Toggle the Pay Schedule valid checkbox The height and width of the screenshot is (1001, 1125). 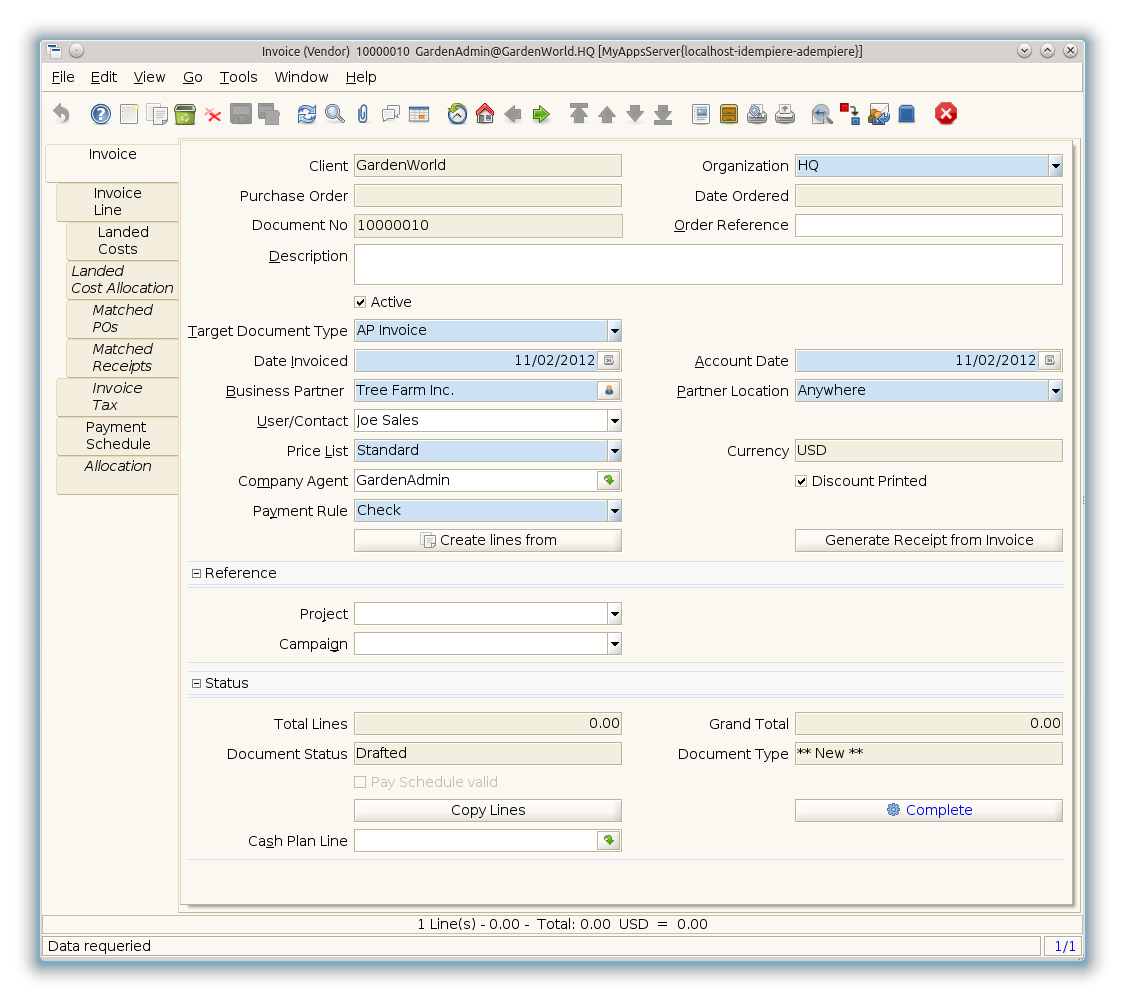[x=360, y=781]
